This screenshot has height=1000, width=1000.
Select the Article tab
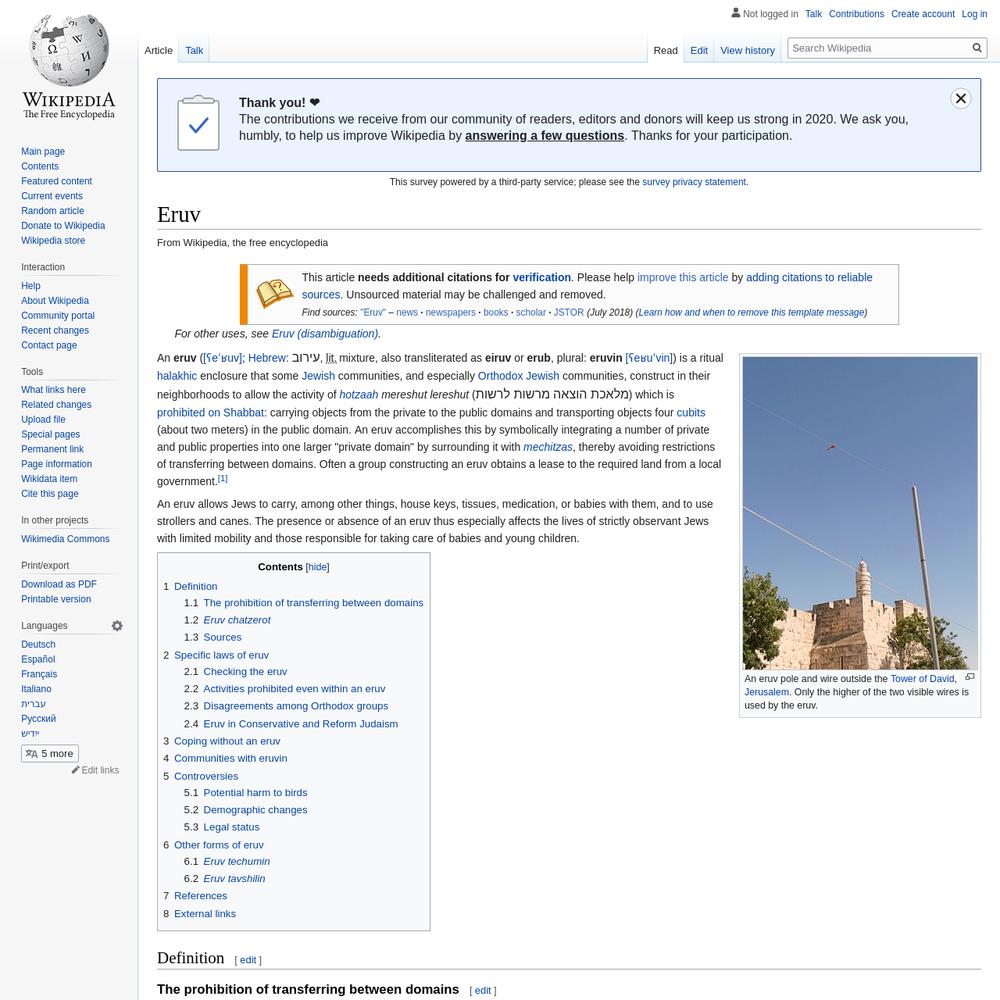[158, 50]
